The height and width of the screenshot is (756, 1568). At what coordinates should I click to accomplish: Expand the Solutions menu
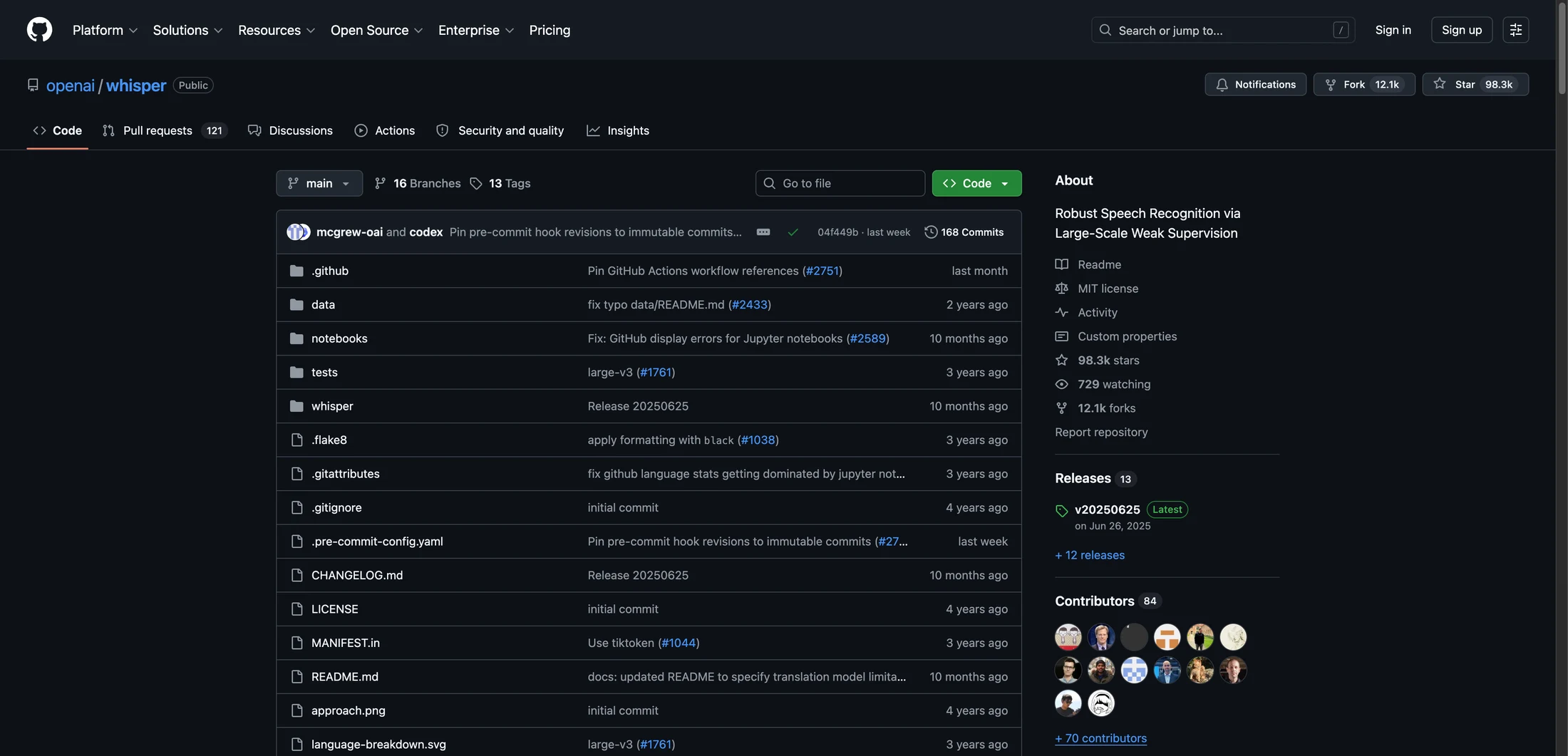point(187,30)
